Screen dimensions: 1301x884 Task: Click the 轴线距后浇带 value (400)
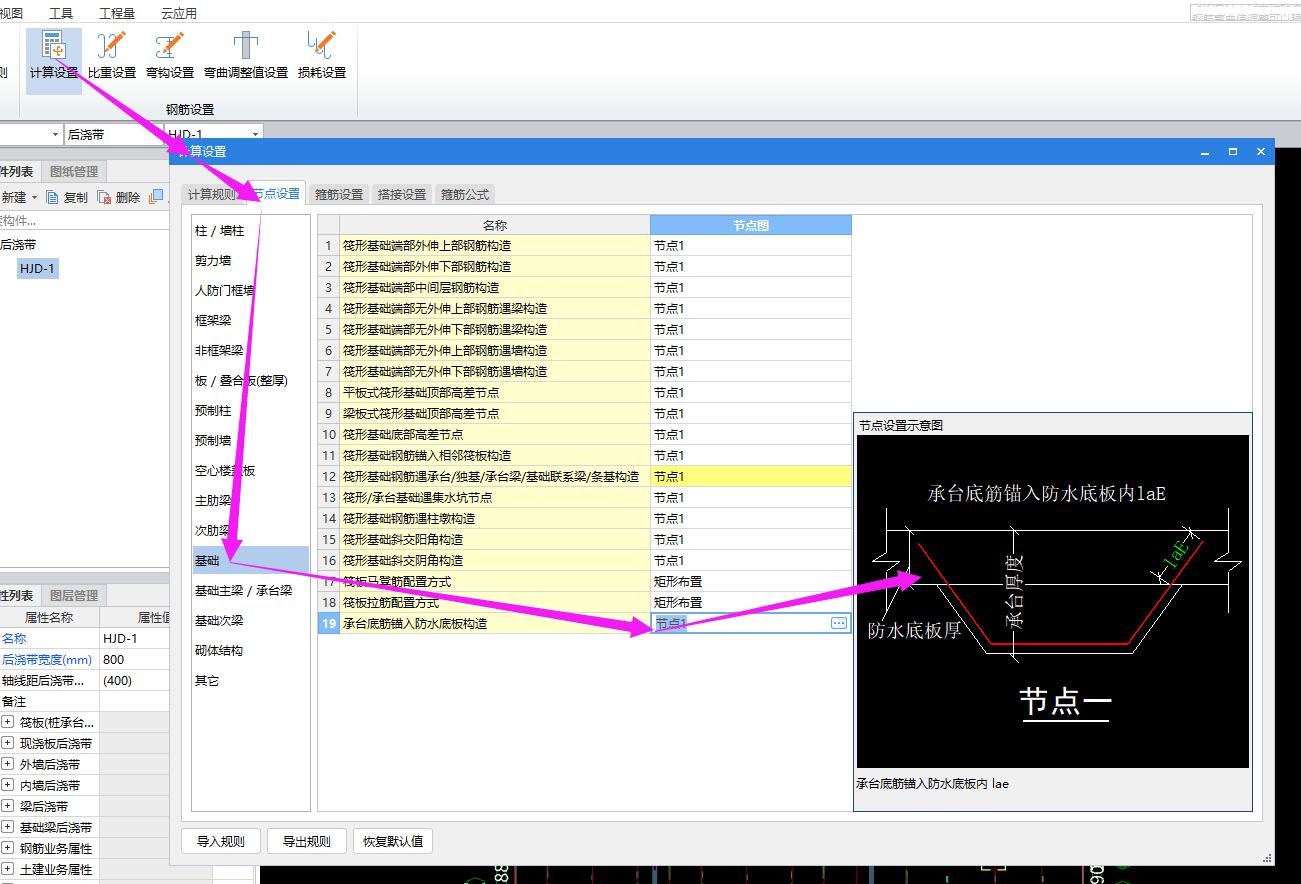point(135,681)
